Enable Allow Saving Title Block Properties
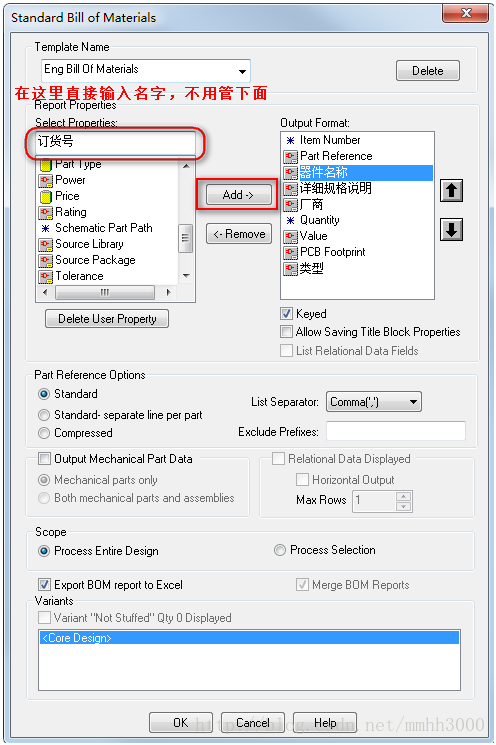The width and height of the screenshot is (496, 745). 286,332
